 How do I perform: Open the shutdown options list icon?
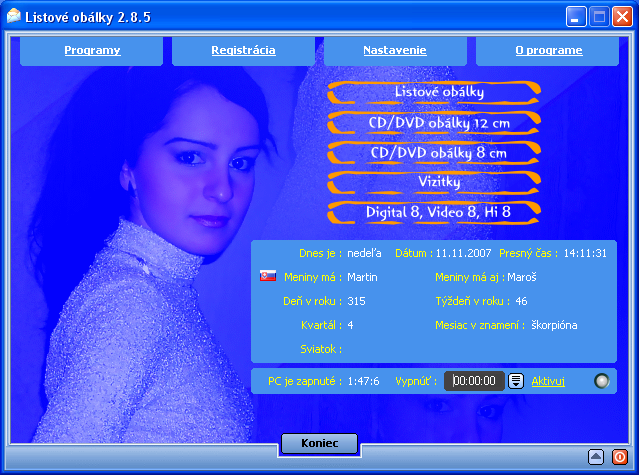click(516, 381)
